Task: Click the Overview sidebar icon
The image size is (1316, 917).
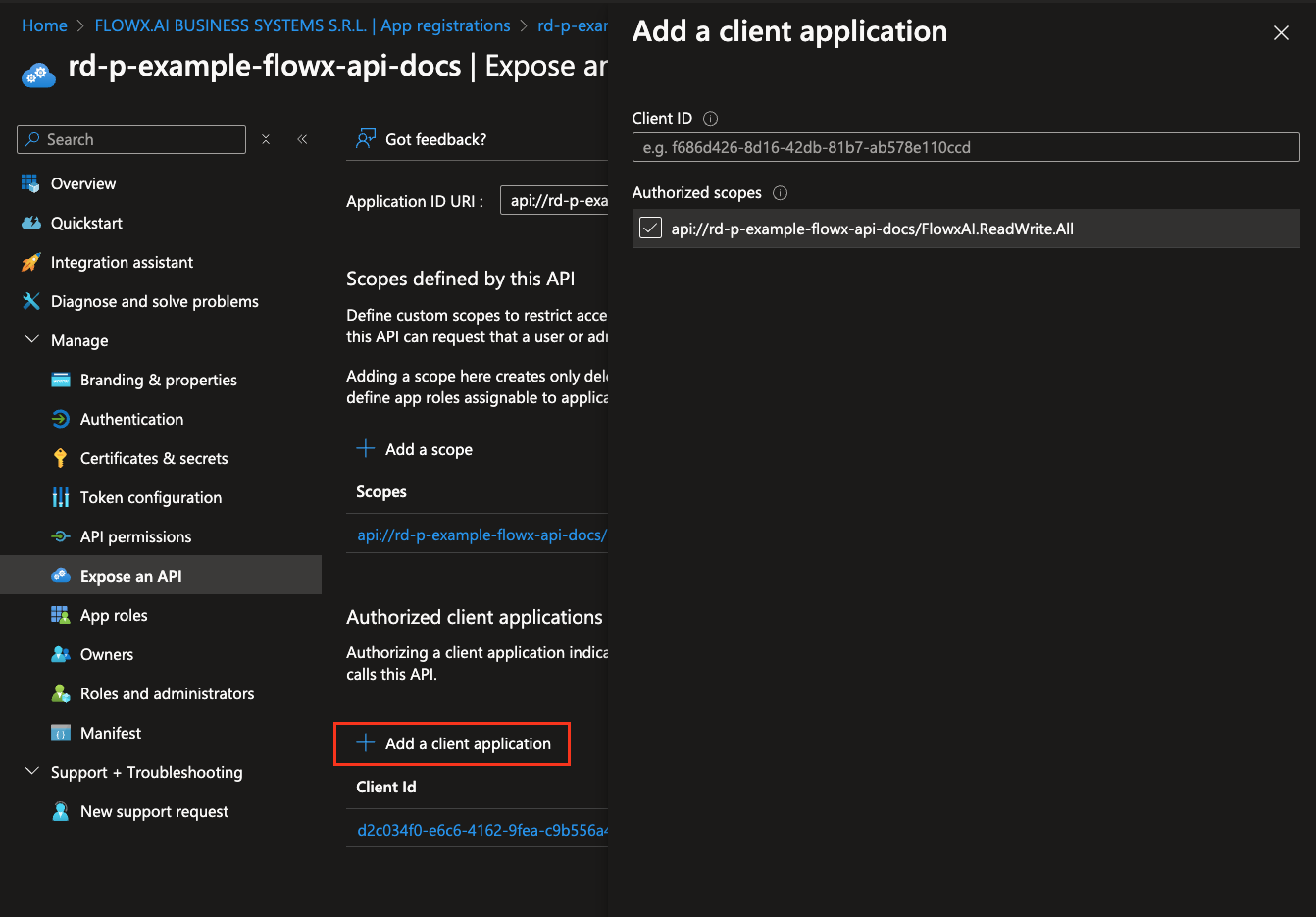Action: coord(31,183)
